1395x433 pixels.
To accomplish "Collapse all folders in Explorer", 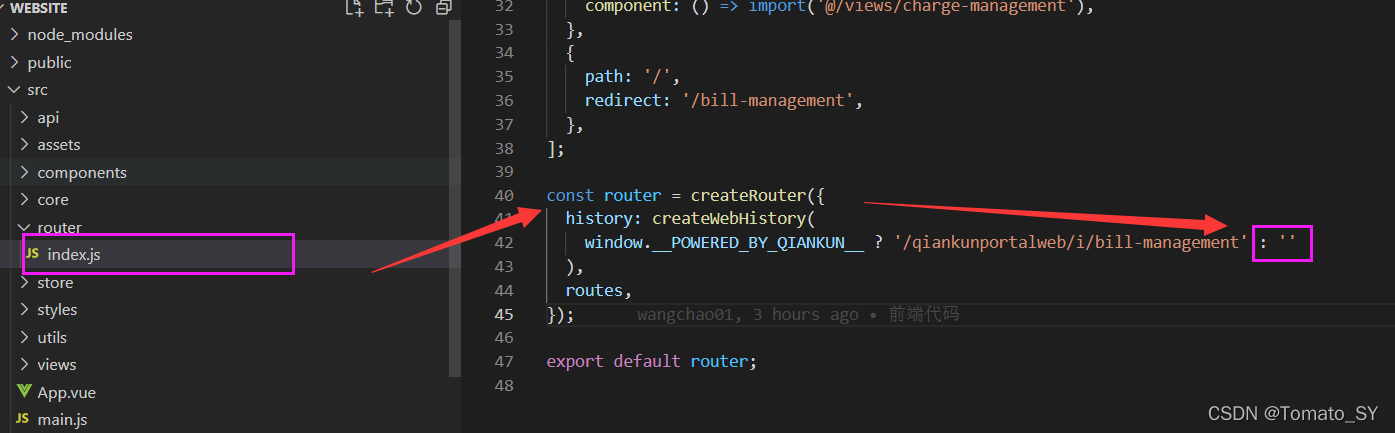I will (444, 8).
